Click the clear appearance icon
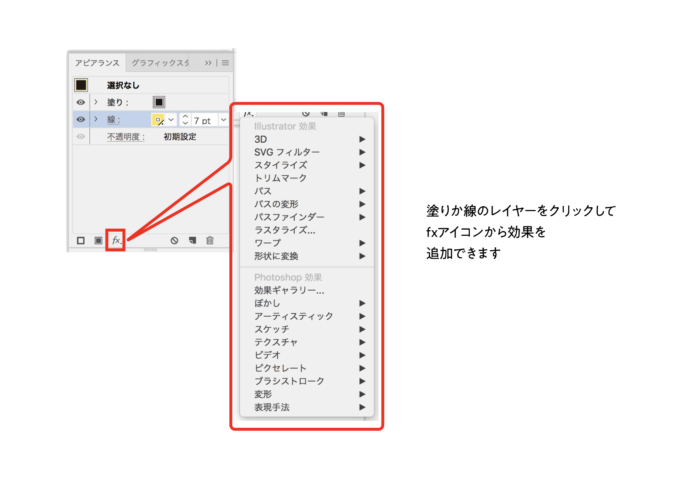This screenshot has height=479, width=700. (175, 241)
